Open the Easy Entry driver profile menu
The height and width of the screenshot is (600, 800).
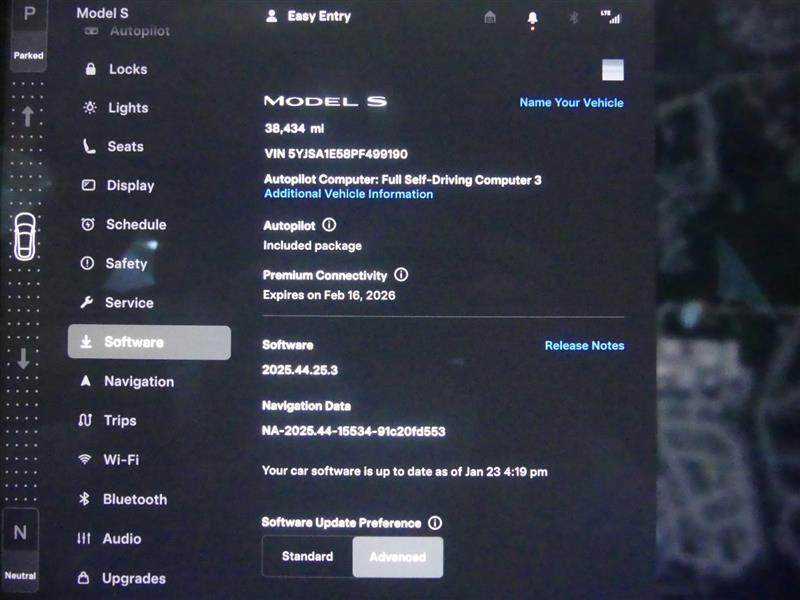tap(308, 17)
